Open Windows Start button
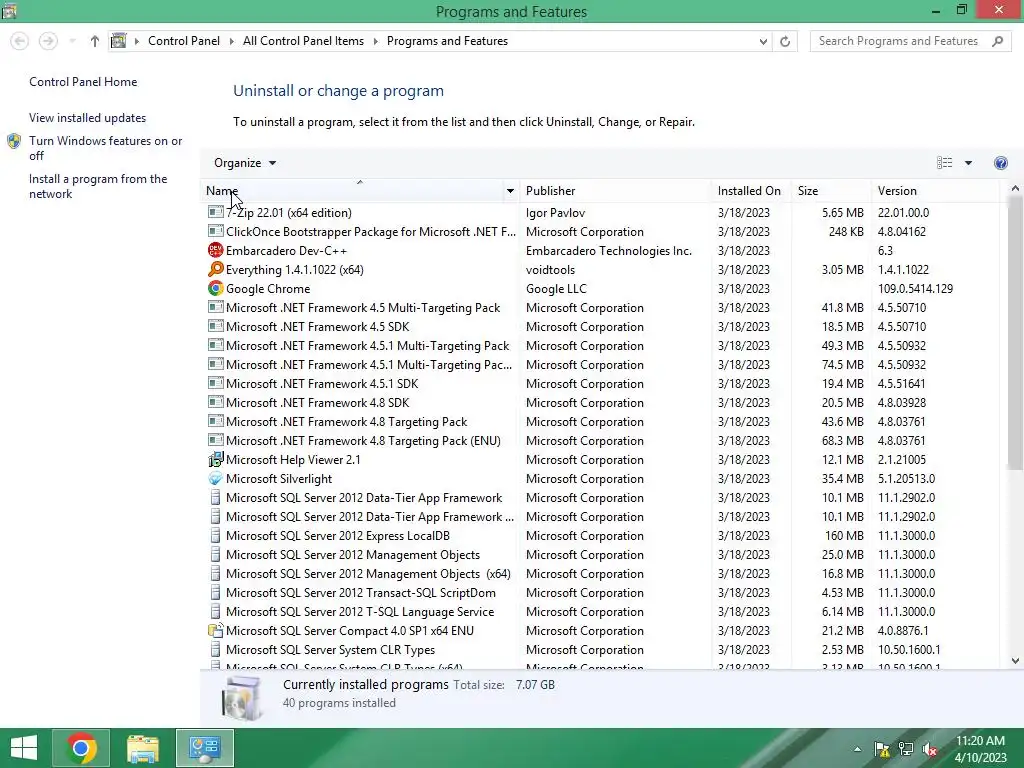The width and height of the screenshot is (1024, 768). coord(24,748)
